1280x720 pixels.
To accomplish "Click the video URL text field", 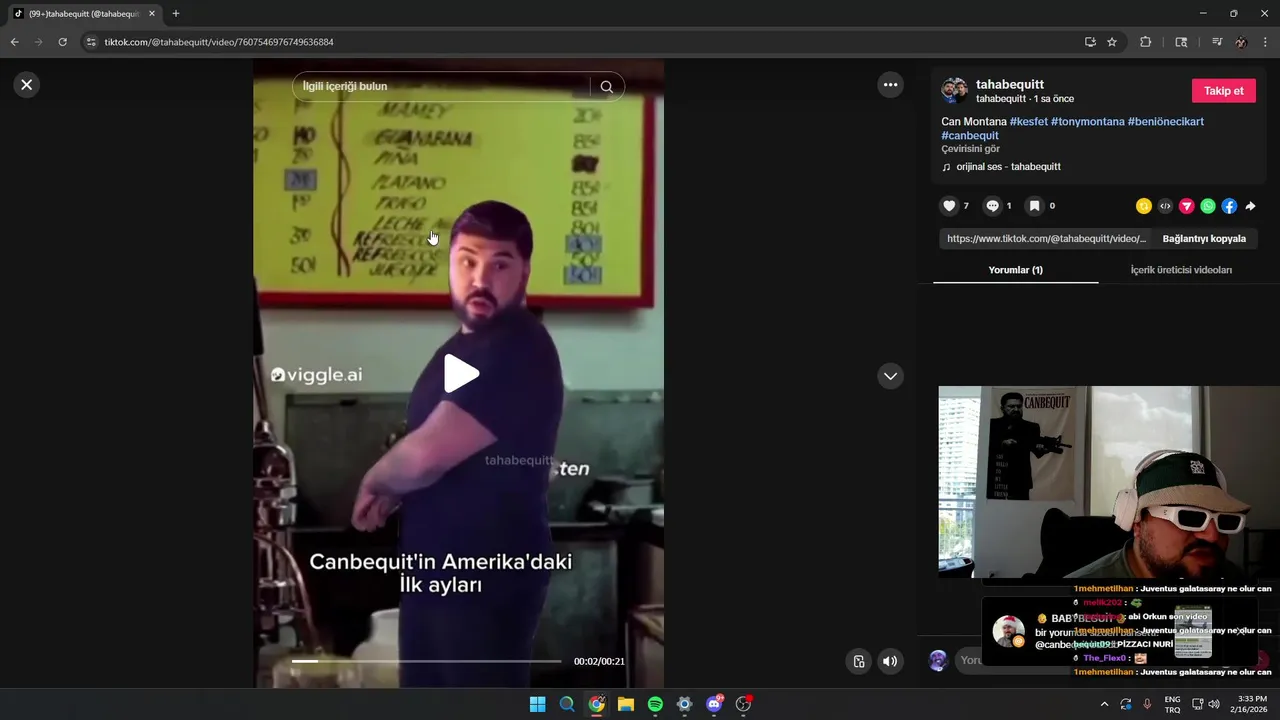I will tap(1046, 239).
